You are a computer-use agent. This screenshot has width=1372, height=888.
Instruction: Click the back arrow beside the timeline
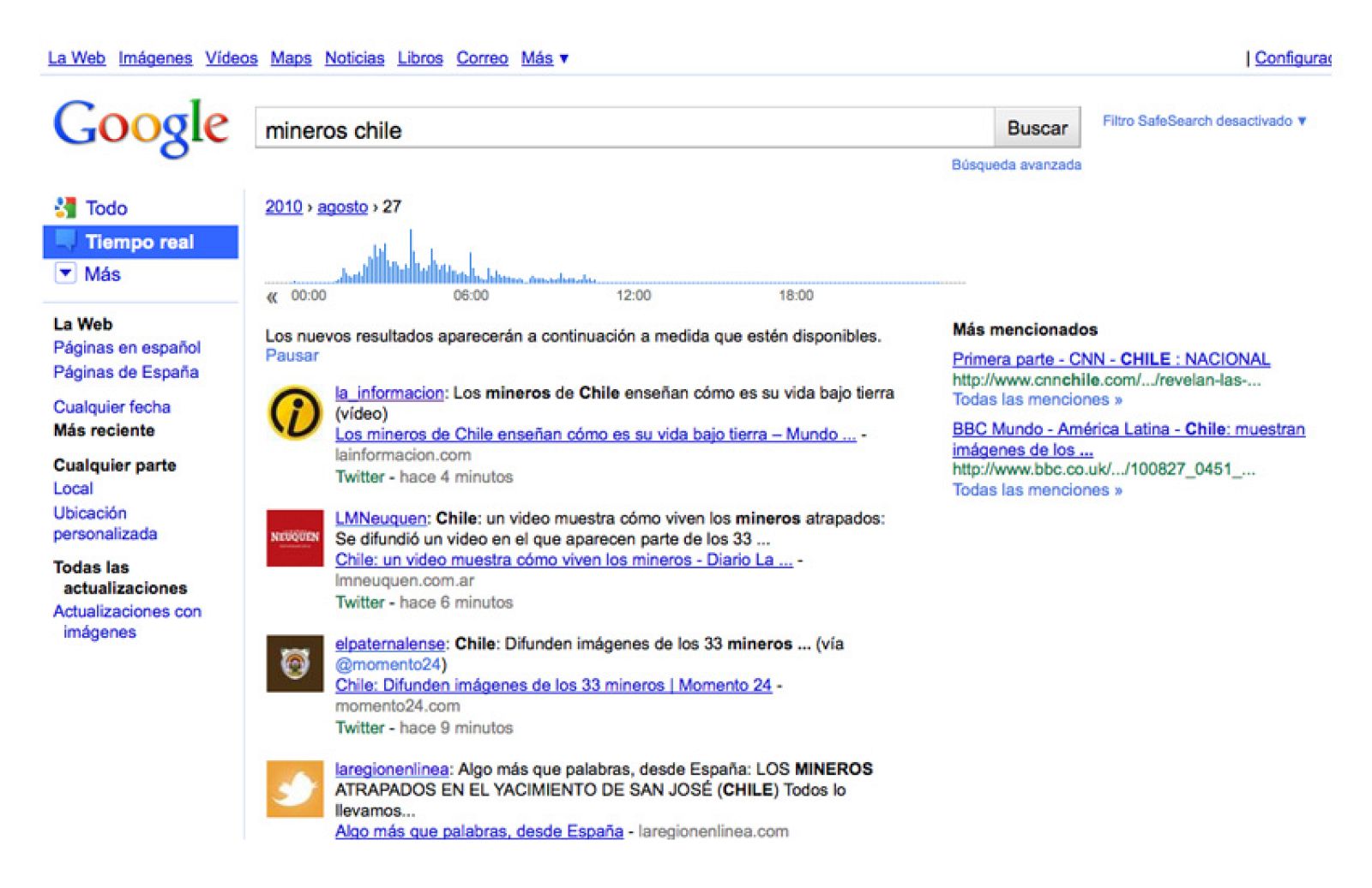coord(272,296)
